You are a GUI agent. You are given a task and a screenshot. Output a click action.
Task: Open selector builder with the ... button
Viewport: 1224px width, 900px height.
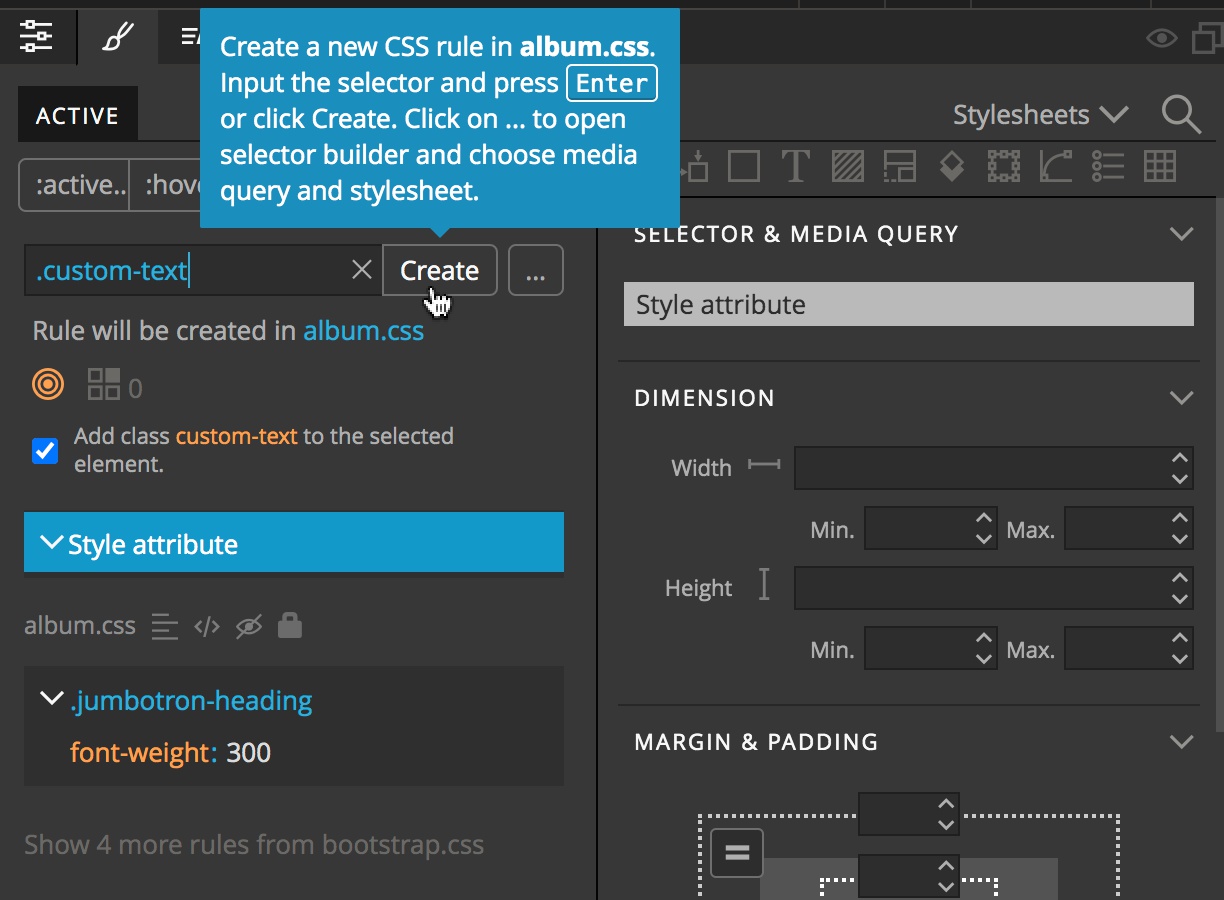click(x=536, y=270)
